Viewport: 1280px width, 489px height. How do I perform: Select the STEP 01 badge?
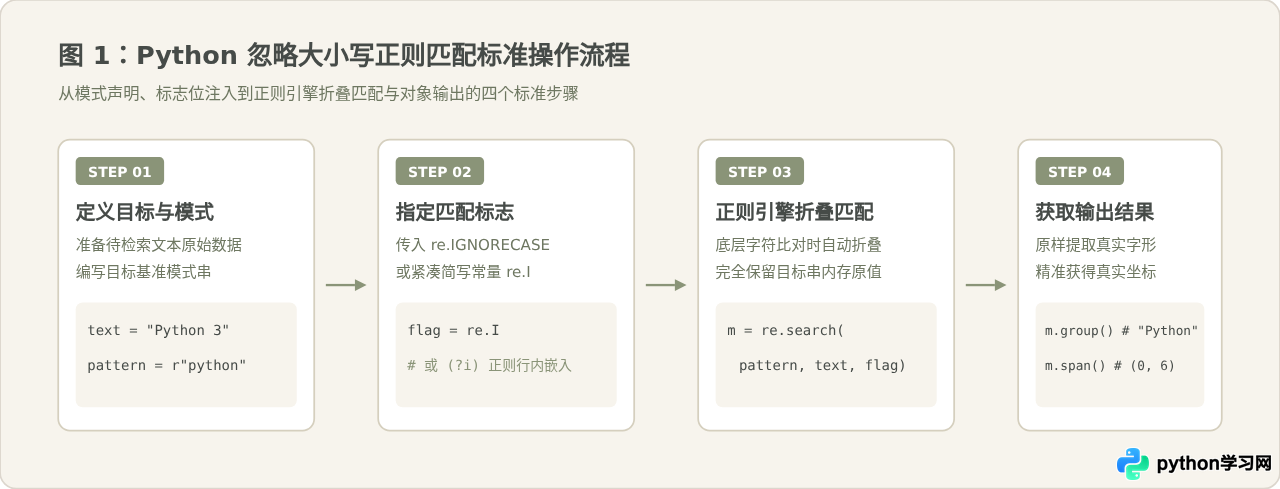point(120,172)
